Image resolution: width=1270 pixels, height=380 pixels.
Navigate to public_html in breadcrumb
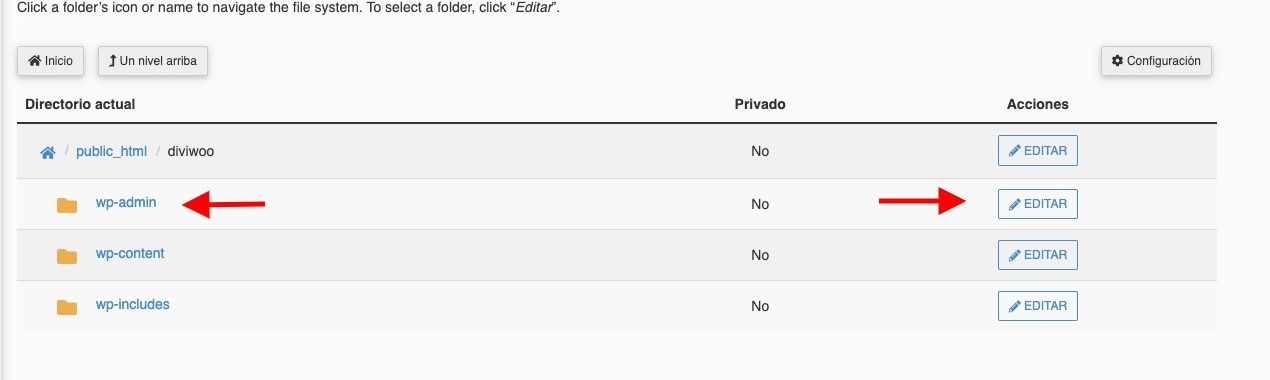click(111, 152)
